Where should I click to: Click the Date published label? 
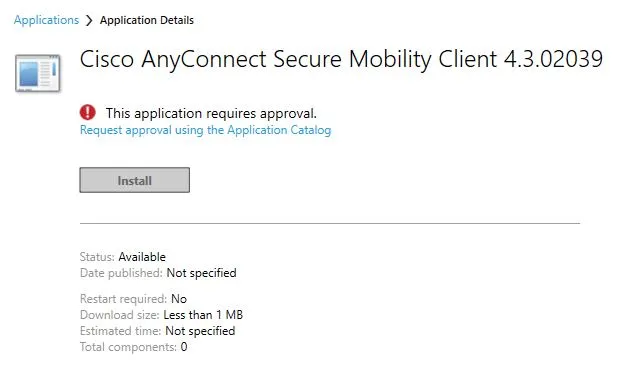(x=121, y=273)
